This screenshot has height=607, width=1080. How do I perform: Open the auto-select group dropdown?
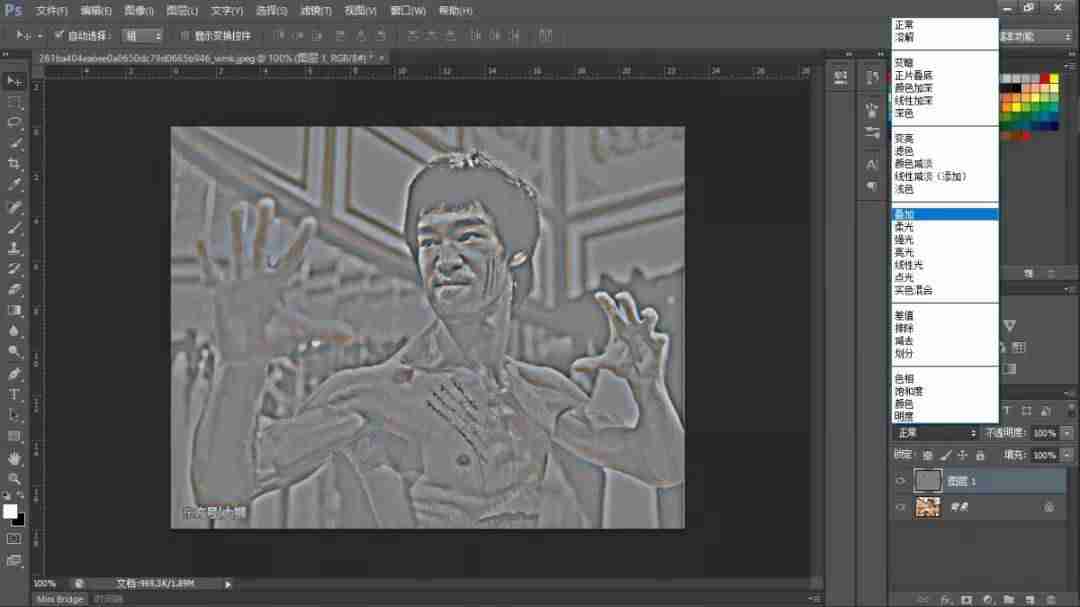142,35
